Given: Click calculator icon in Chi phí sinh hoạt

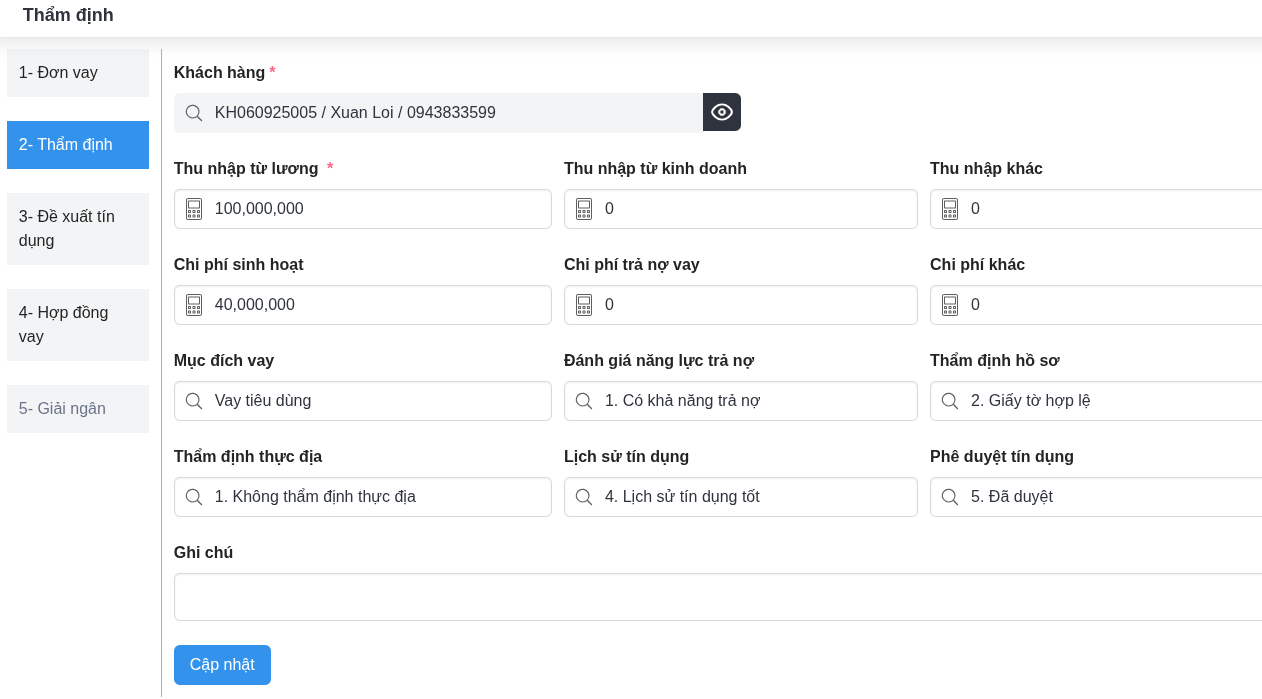Looking at the screenshot, I should coord(194,305).
